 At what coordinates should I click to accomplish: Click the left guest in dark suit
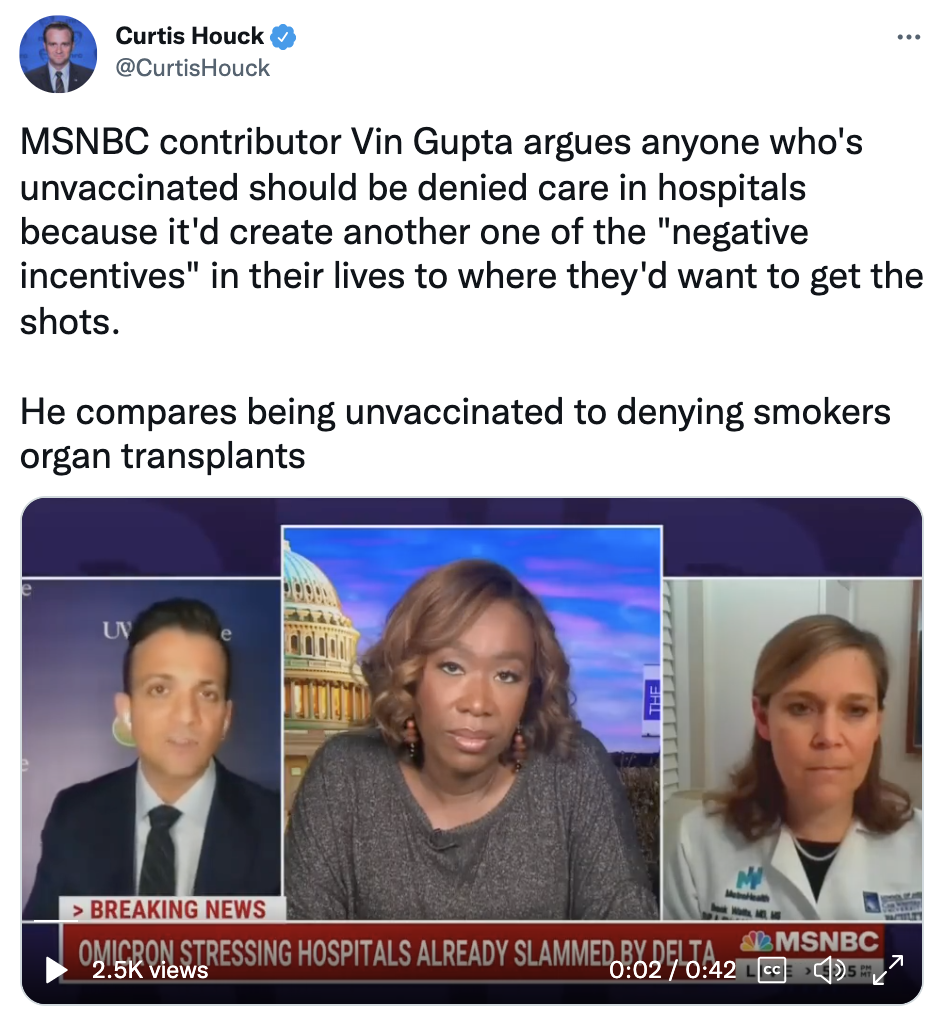tap(151, 748)
